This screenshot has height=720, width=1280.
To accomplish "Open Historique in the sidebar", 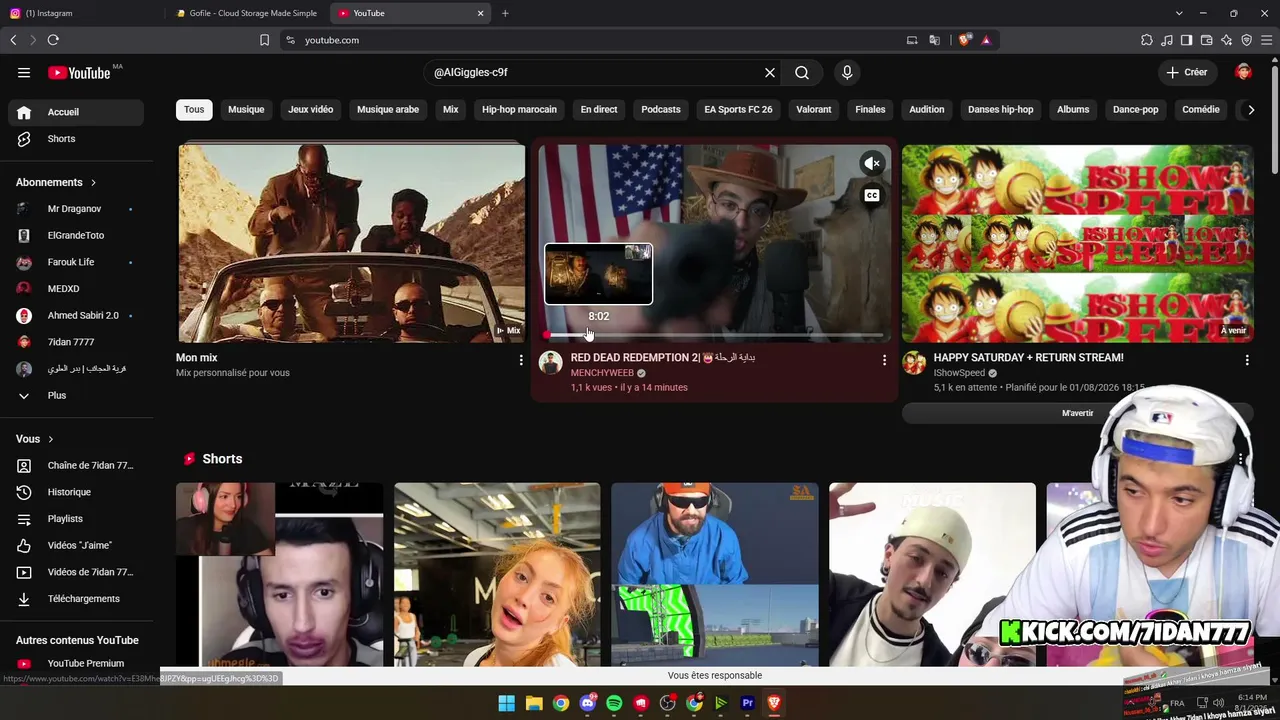I will (x=76, y=492).
